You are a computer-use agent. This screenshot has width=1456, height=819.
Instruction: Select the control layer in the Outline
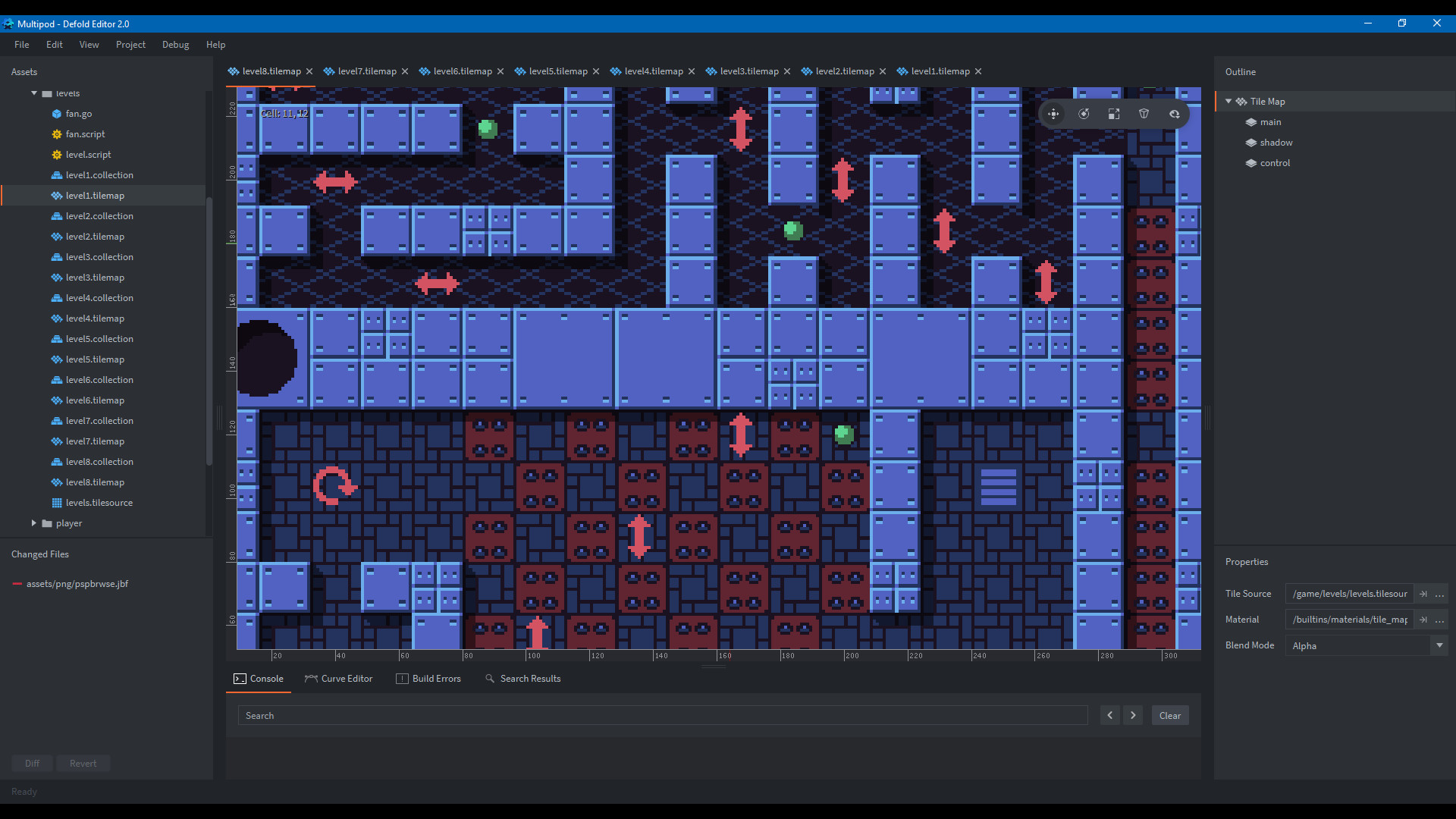pos(1276,162)
